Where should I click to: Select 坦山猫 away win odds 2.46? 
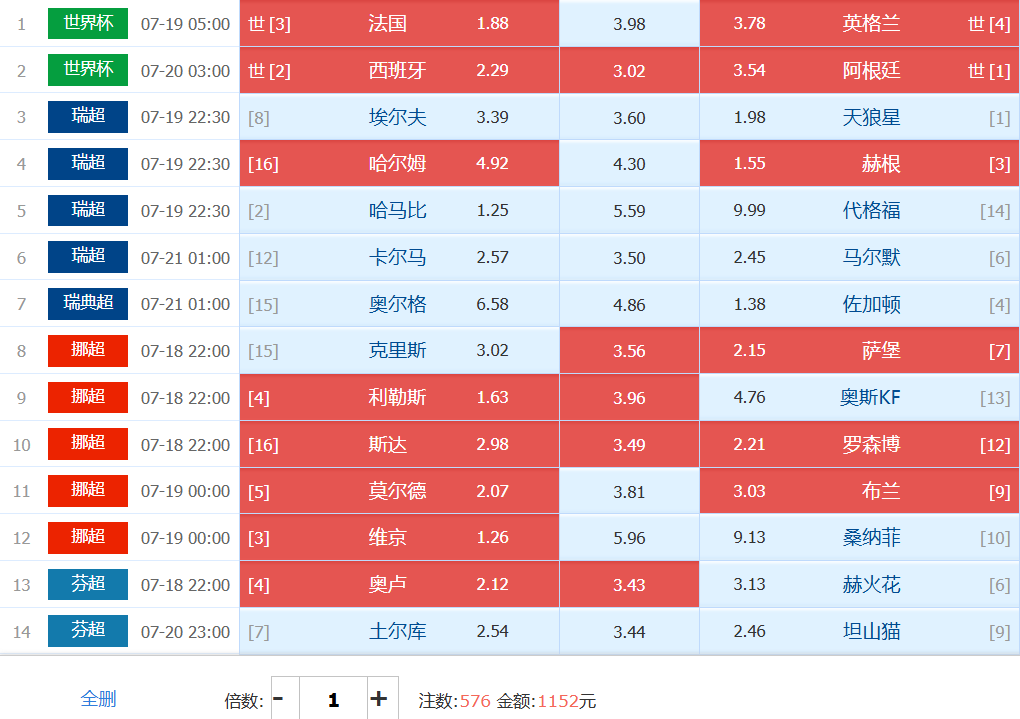859,631
